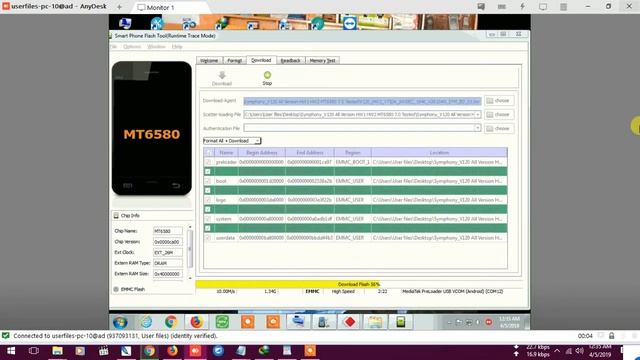Open Chrome on the remote taskbar

click(x=171, y=322)
